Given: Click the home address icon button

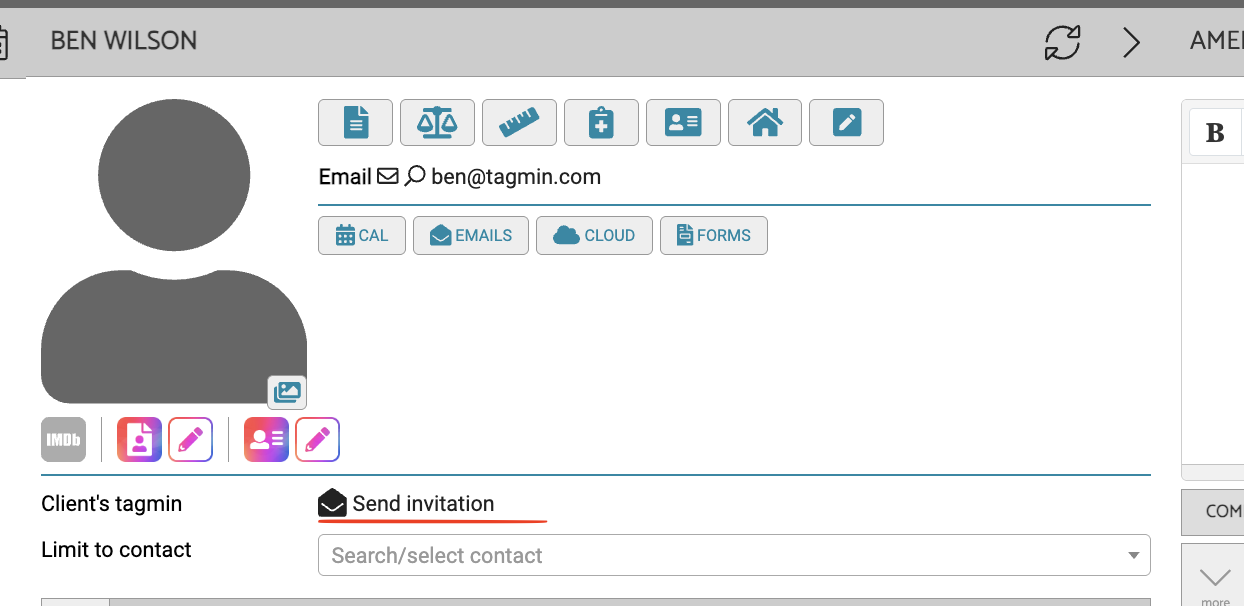Looking at the screenshot, I should tap(765, 123).
